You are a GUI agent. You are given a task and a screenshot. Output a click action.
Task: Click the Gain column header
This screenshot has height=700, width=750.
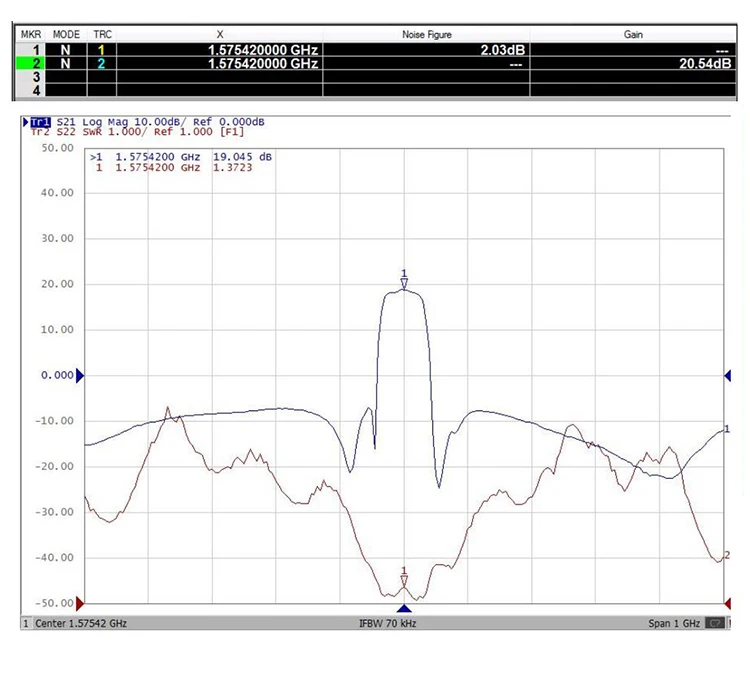pyautogui.click(x=633, y=34)
